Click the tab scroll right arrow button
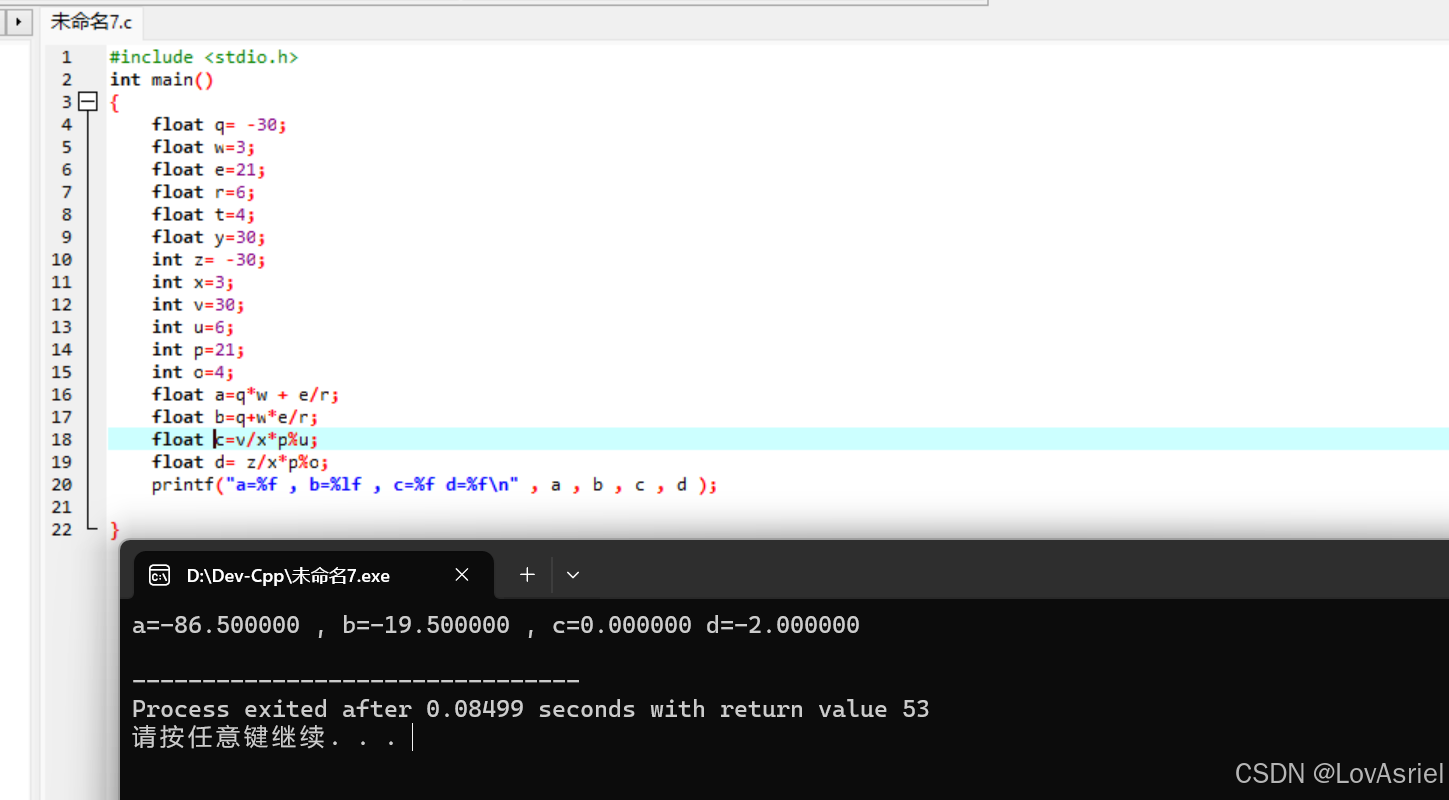The image size is (1449, 800). [18, 21]
